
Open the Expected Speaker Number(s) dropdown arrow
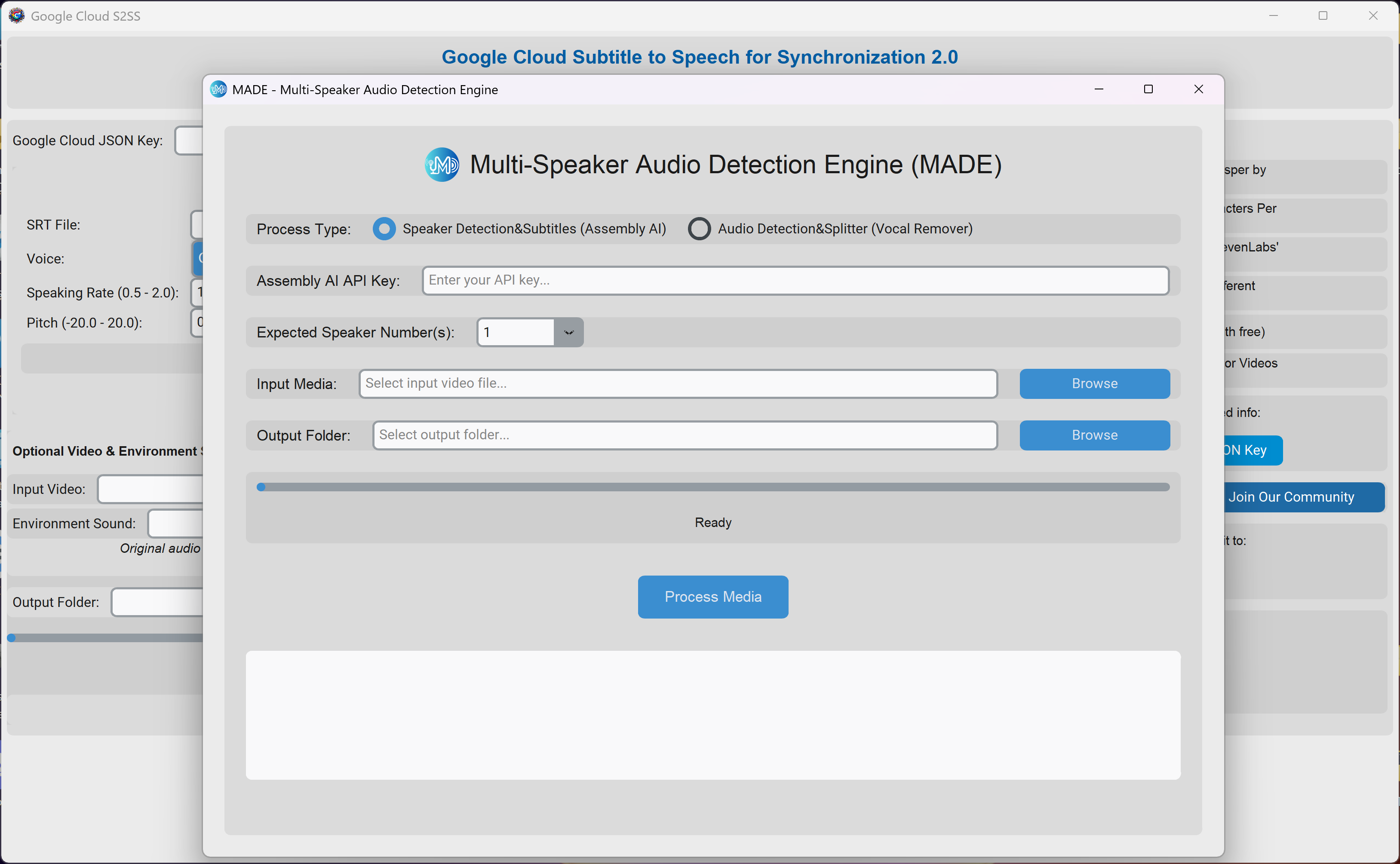coord(568,332)
